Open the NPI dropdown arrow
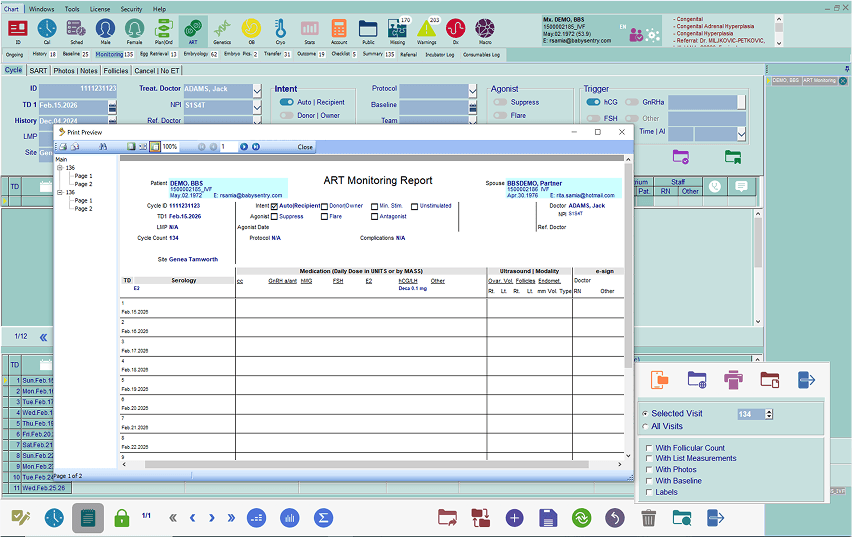Viewport: 852px width, 537px height. [257, 107]
